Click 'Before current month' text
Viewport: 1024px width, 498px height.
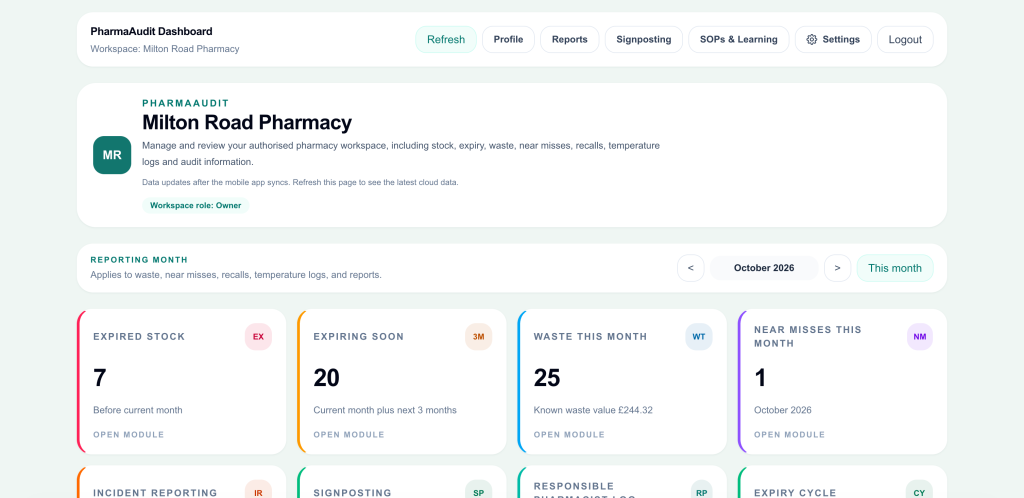138,411
